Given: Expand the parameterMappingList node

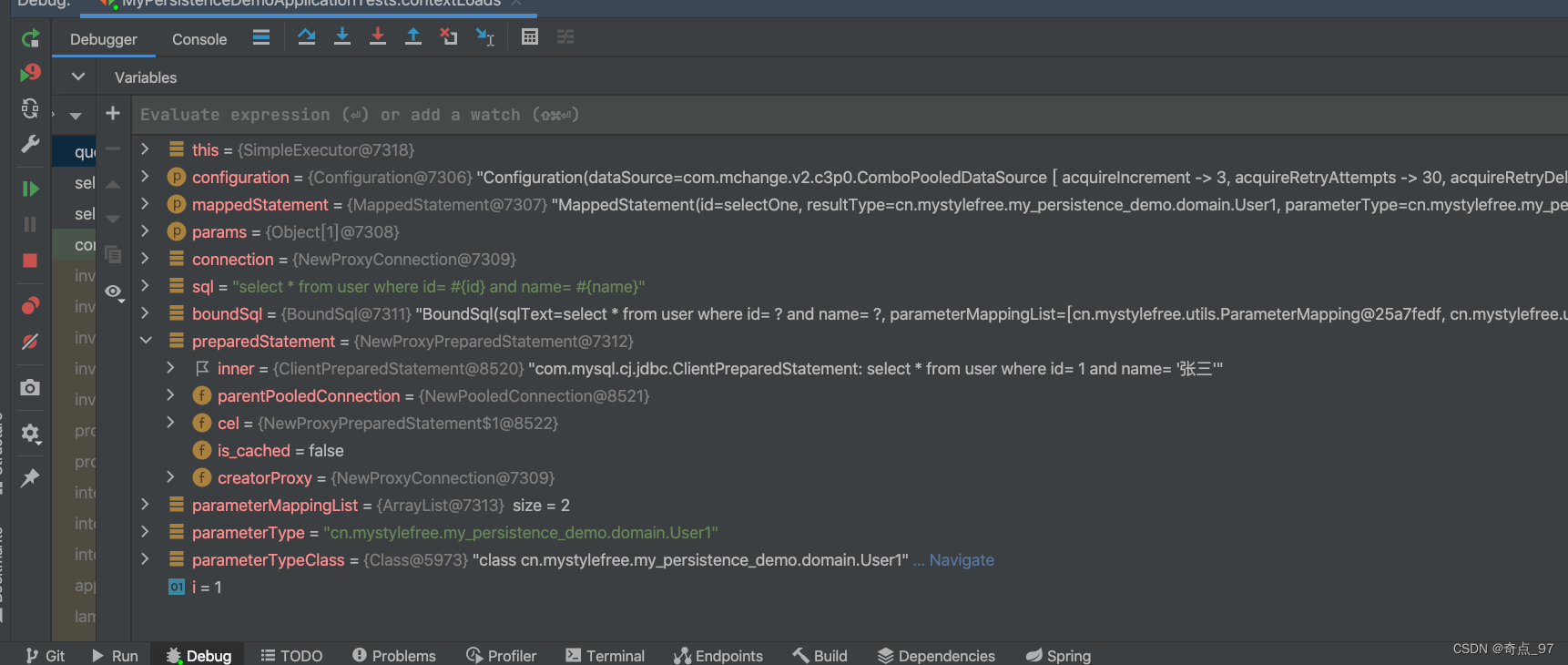Looking at the screenshot, I should point(145,504).
